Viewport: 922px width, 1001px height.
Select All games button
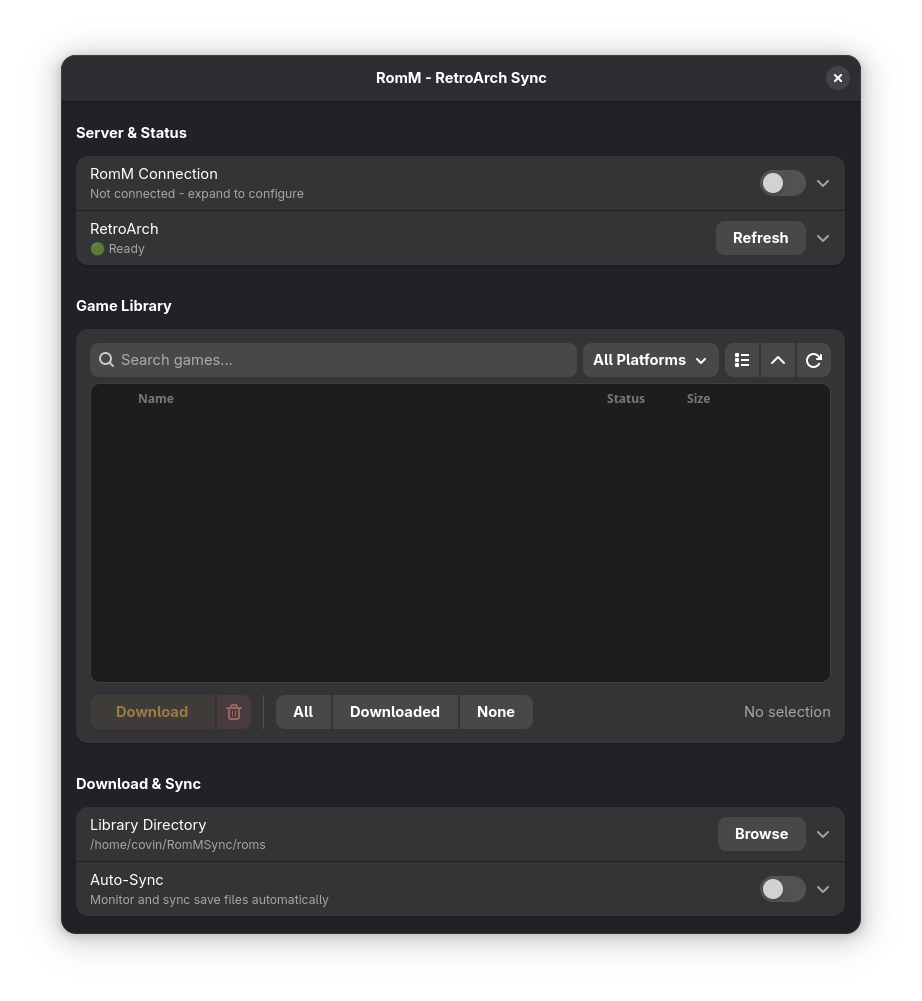[303, 712]
